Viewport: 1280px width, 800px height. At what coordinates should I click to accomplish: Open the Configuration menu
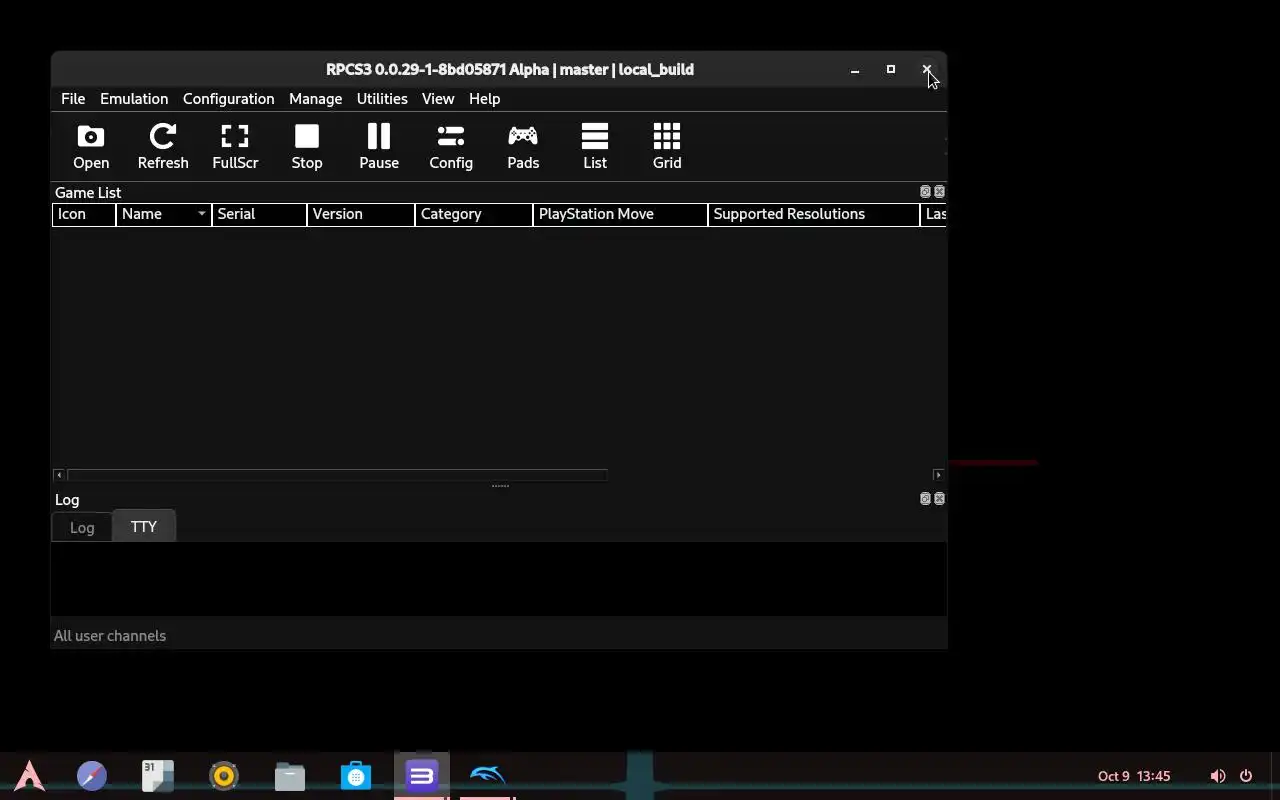pyautogui.click(x=228, y=99)
